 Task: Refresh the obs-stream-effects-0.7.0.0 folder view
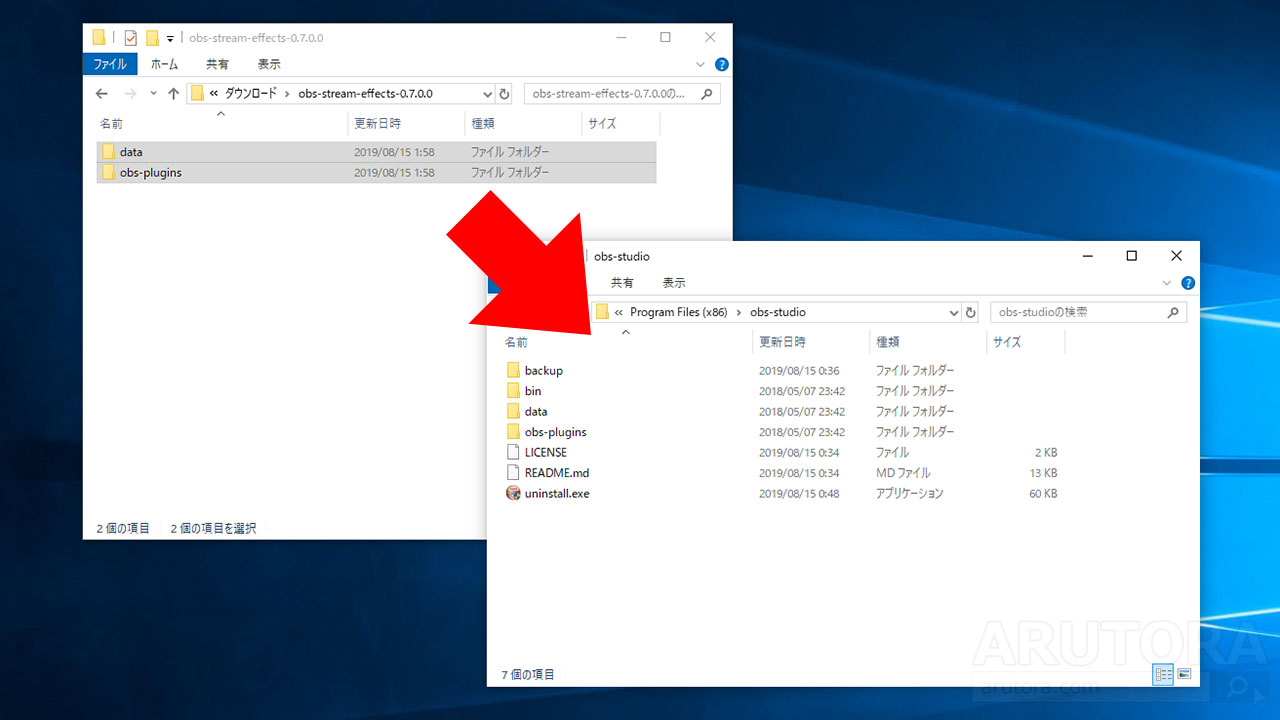504,94
